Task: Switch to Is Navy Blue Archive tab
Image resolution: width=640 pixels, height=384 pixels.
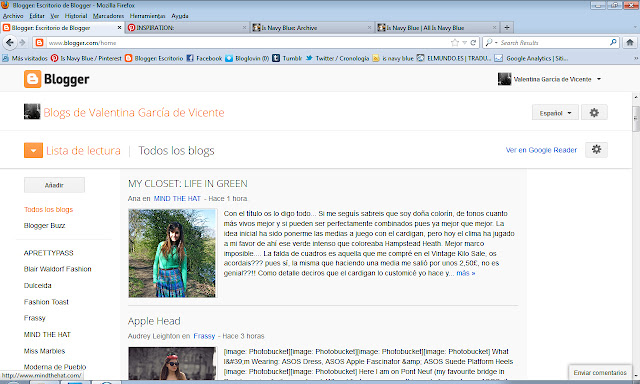Action: pos(312,27)
